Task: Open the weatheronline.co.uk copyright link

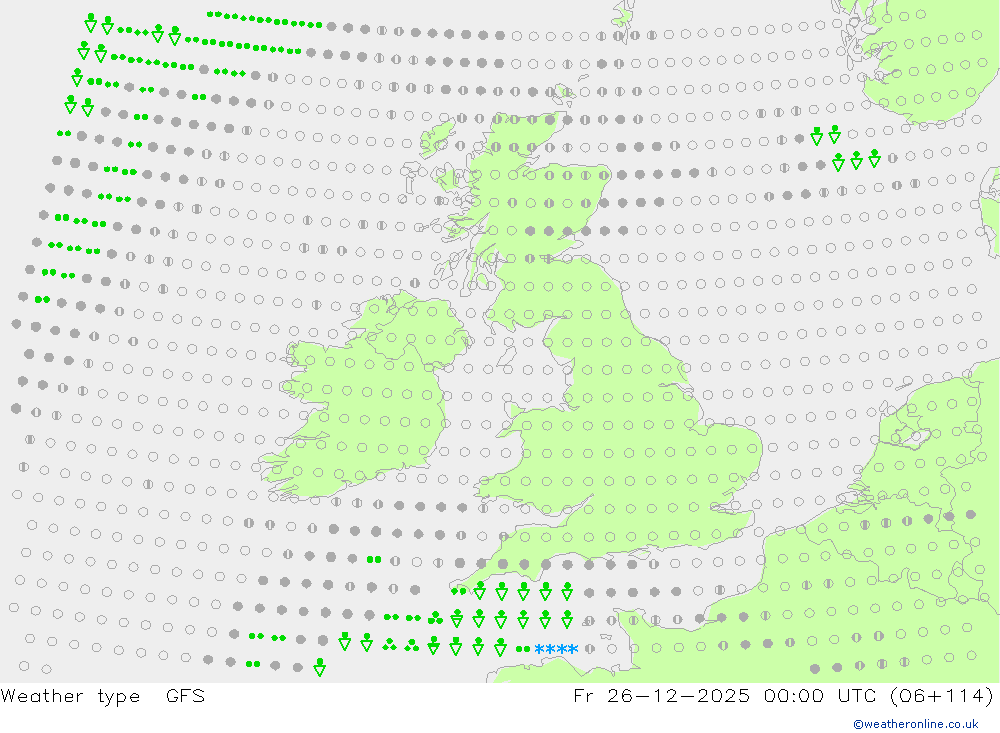Action: tap(915, 724)
